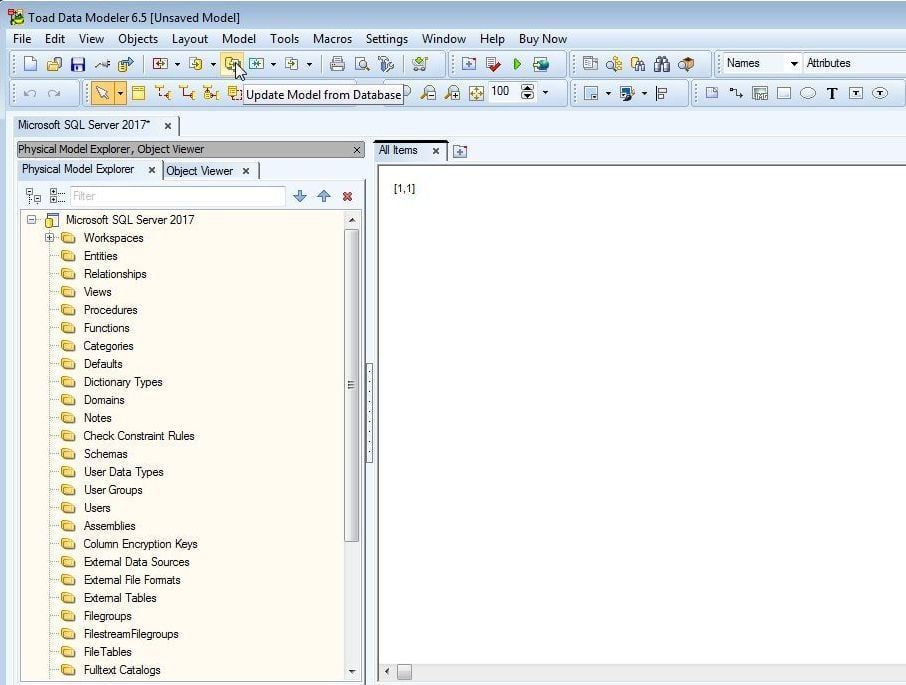Click the zoom out magnifier icon

point(428,93)
